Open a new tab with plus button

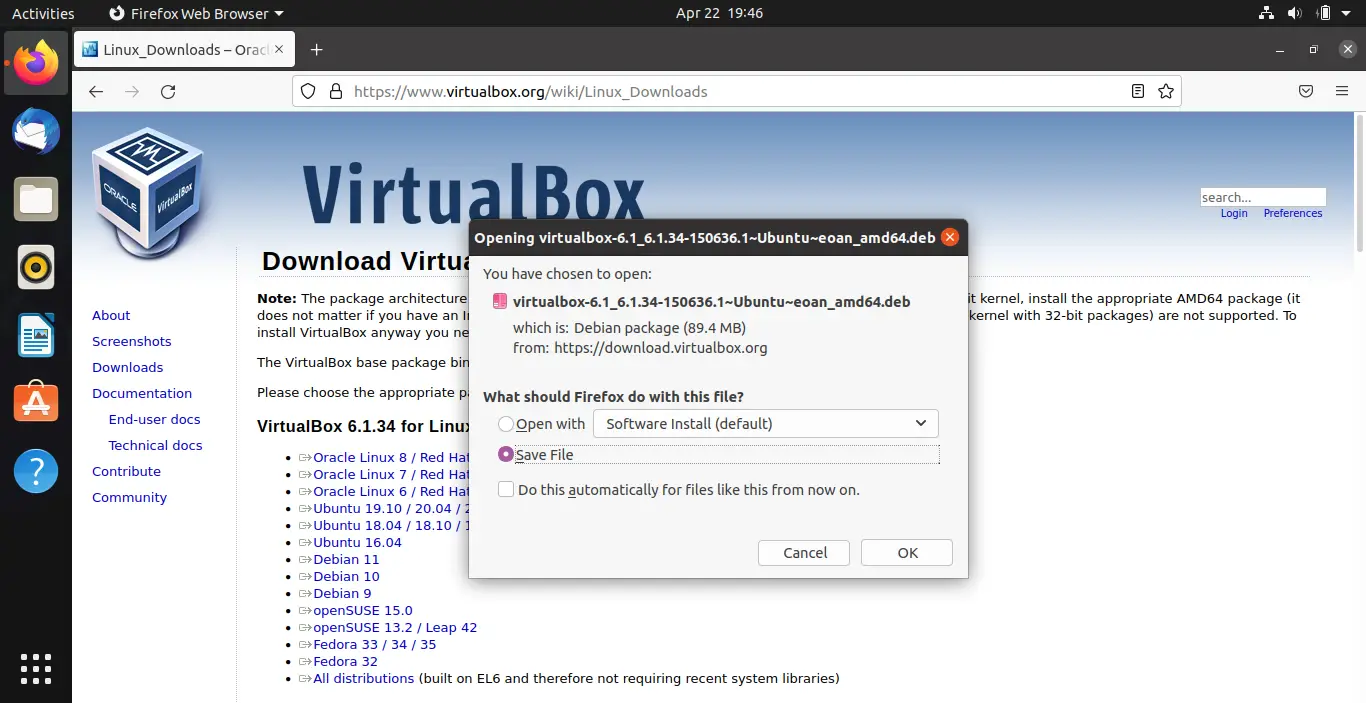click(x=317, y=50)
